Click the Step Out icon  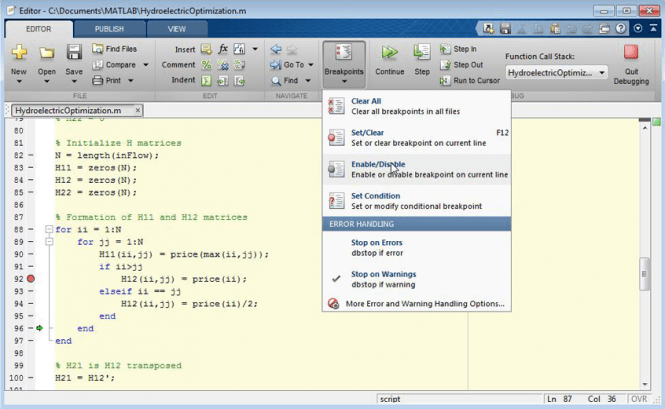[x=445, y=65]
